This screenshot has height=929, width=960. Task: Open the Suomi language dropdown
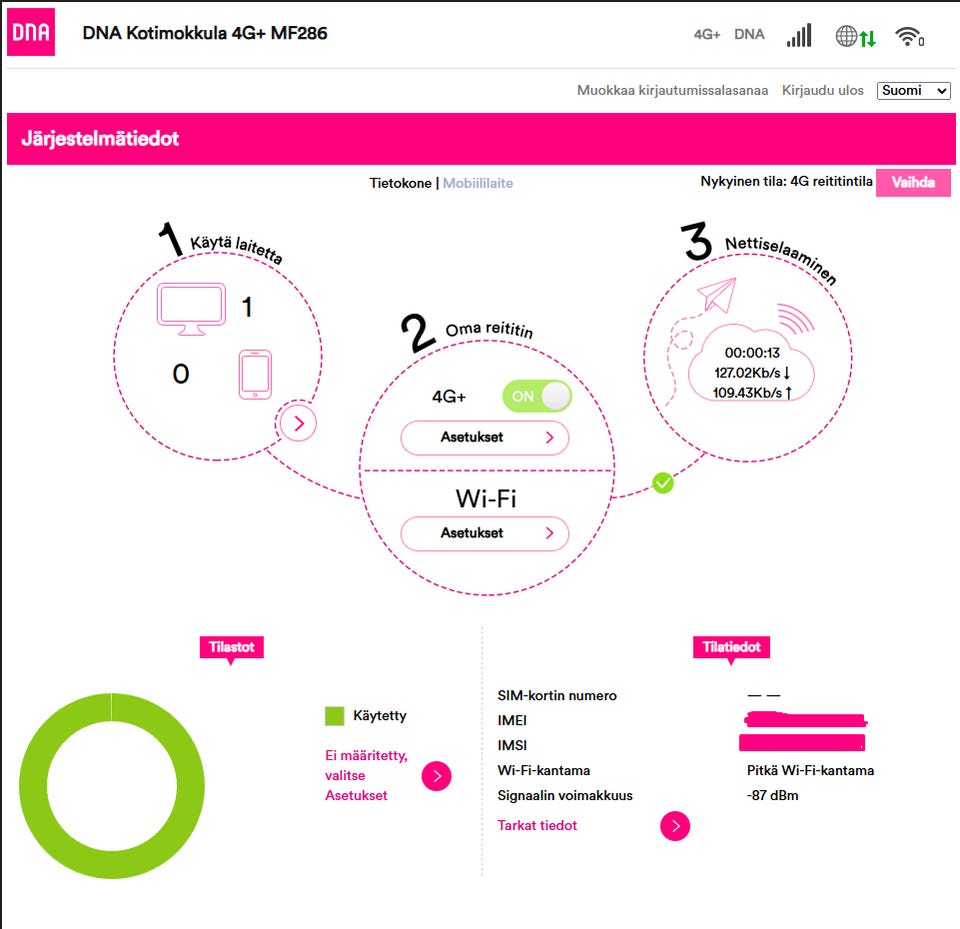tap(913, 91)
